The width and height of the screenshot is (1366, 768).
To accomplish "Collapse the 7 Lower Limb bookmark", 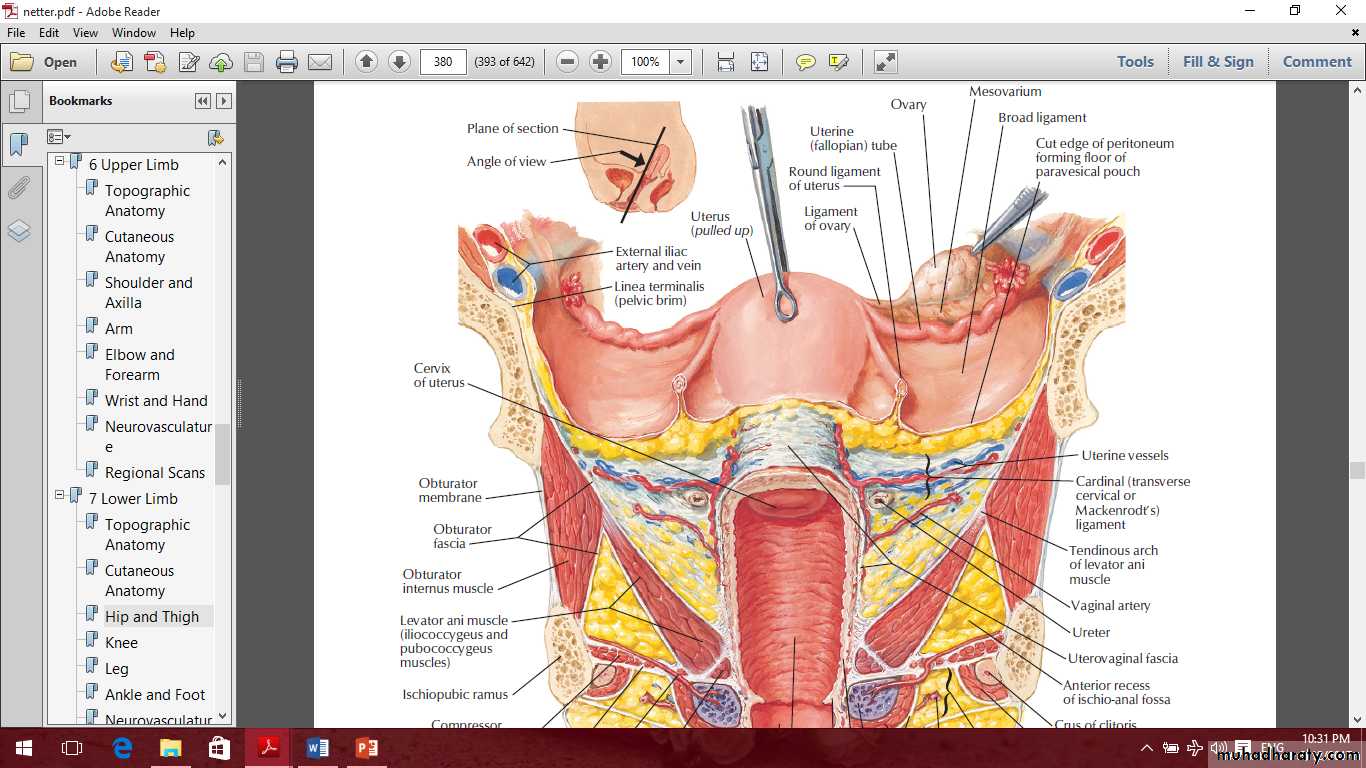I will point(59,495).
